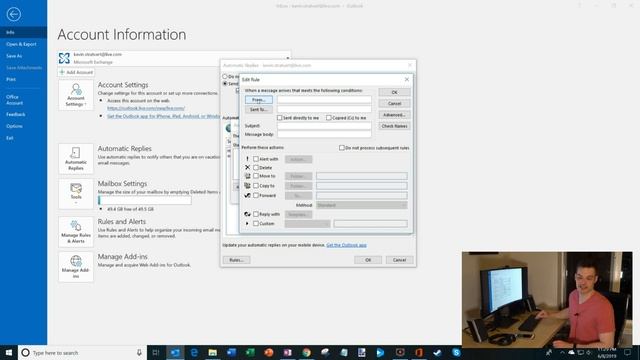Open the Custom action dropdown

pos(307,224)
